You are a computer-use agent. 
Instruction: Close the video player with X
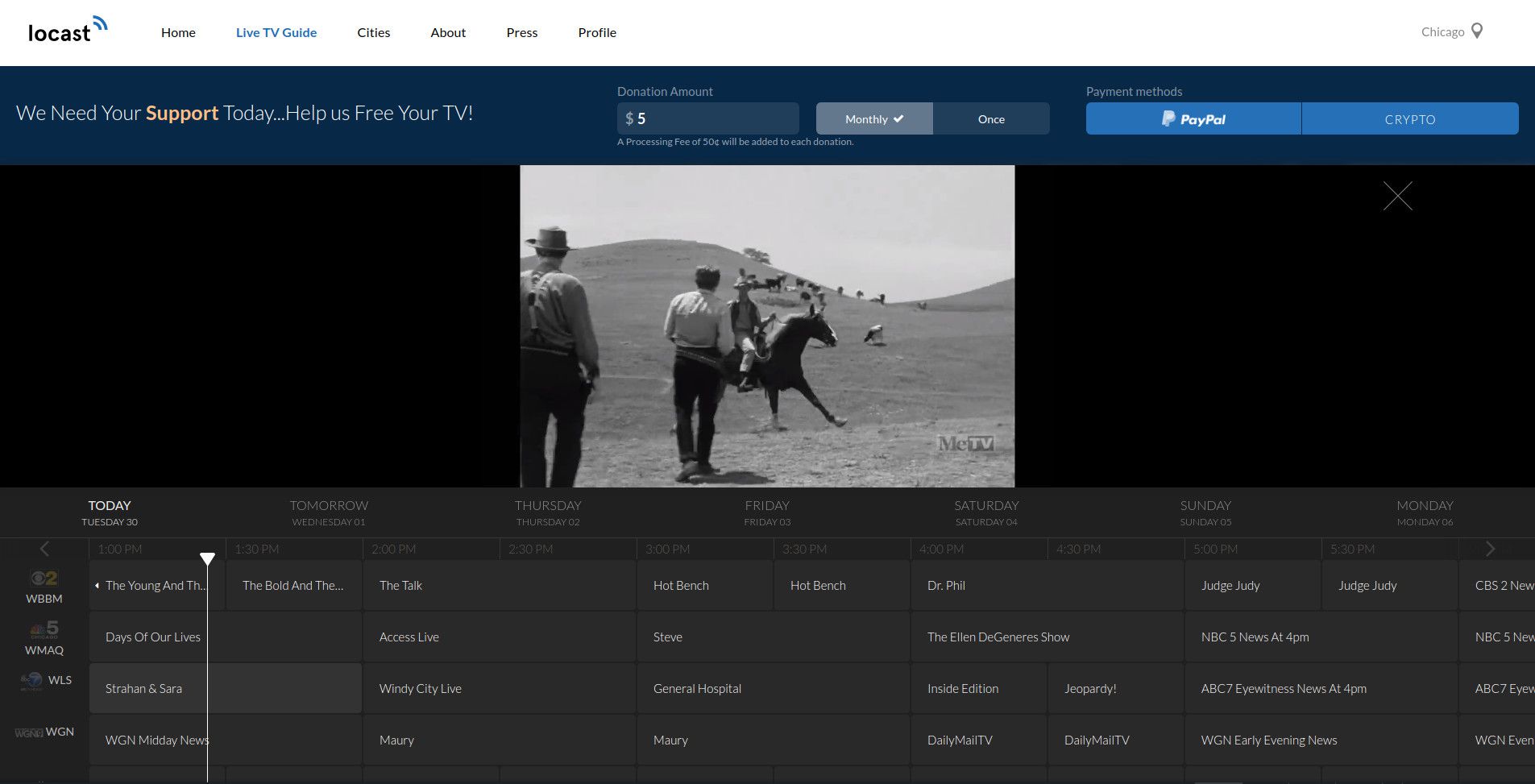tap(1397, 196)
